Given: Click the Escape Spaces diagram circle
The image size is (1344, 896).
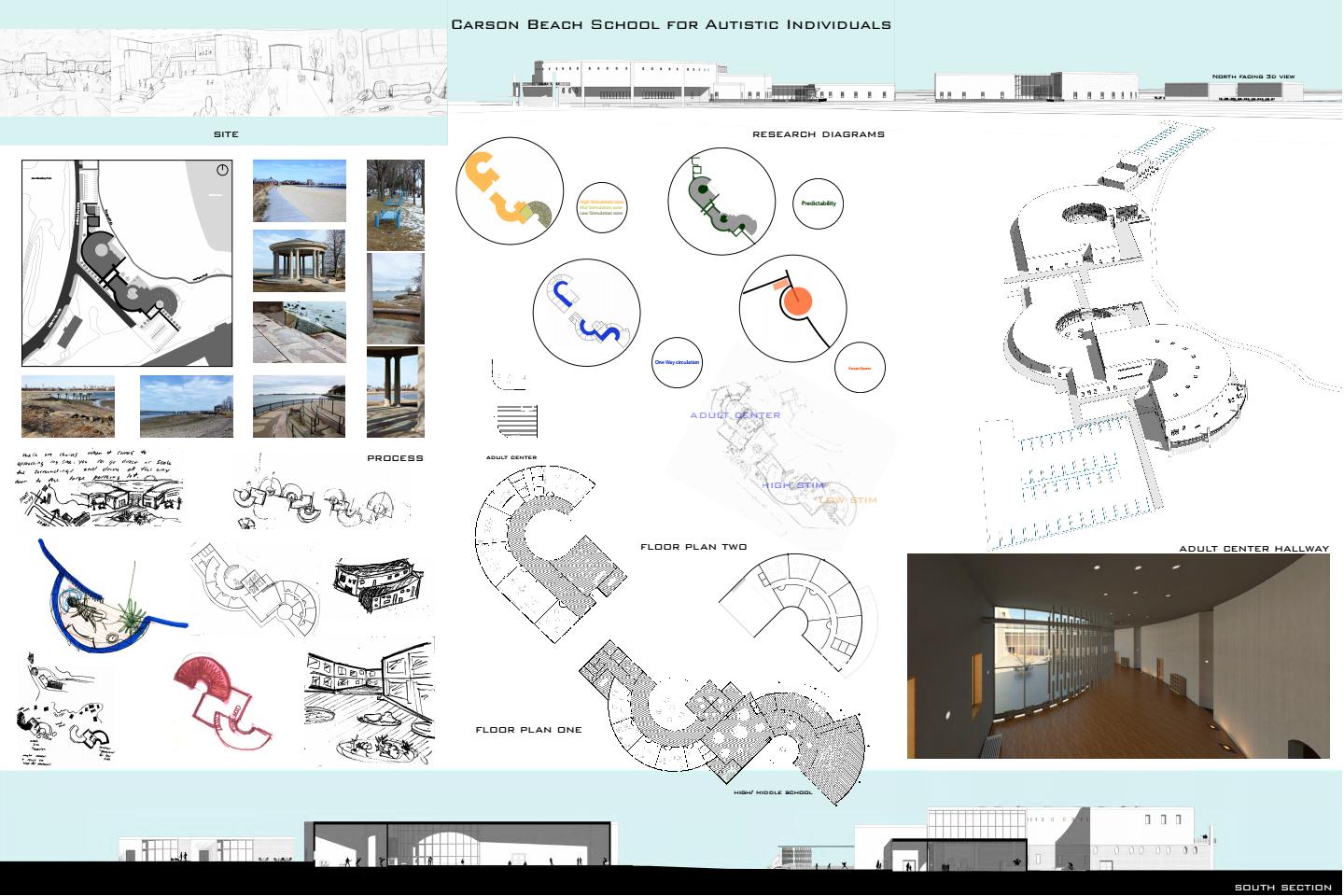Looking at the screenshot, I should (859, 368).
